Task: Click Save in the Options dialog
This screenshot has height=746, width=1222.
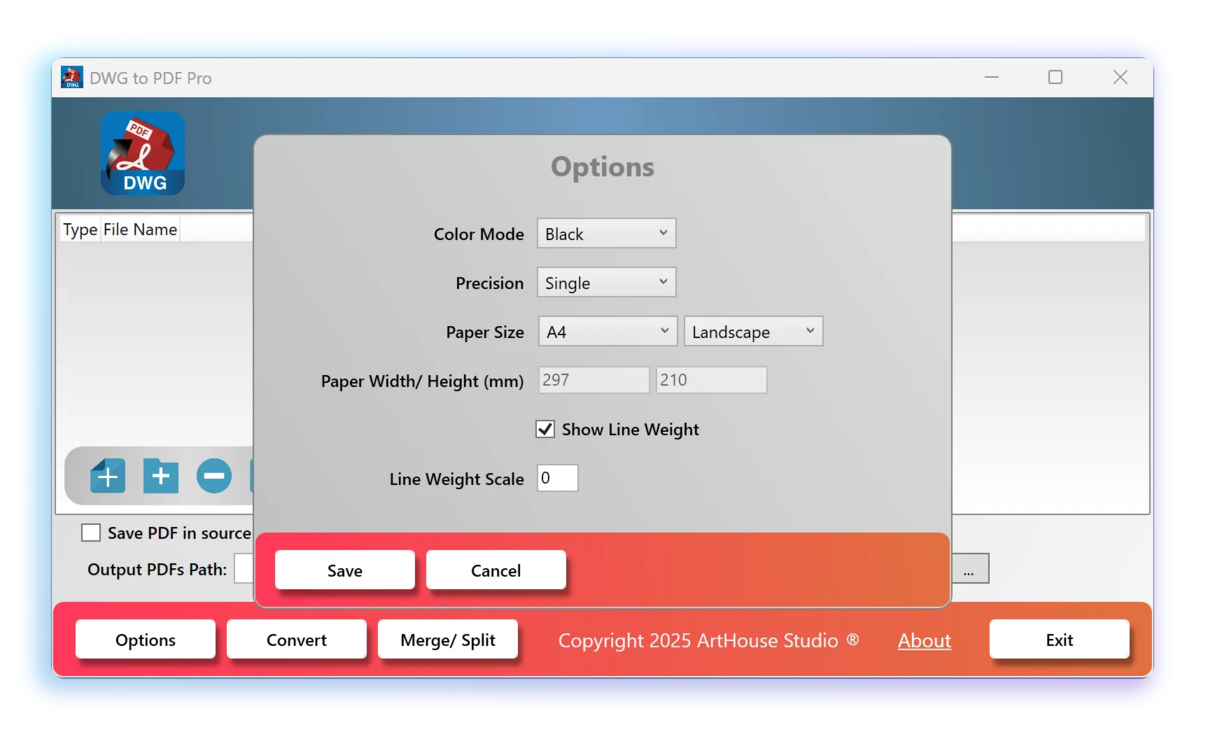Action: coord(345,570)
